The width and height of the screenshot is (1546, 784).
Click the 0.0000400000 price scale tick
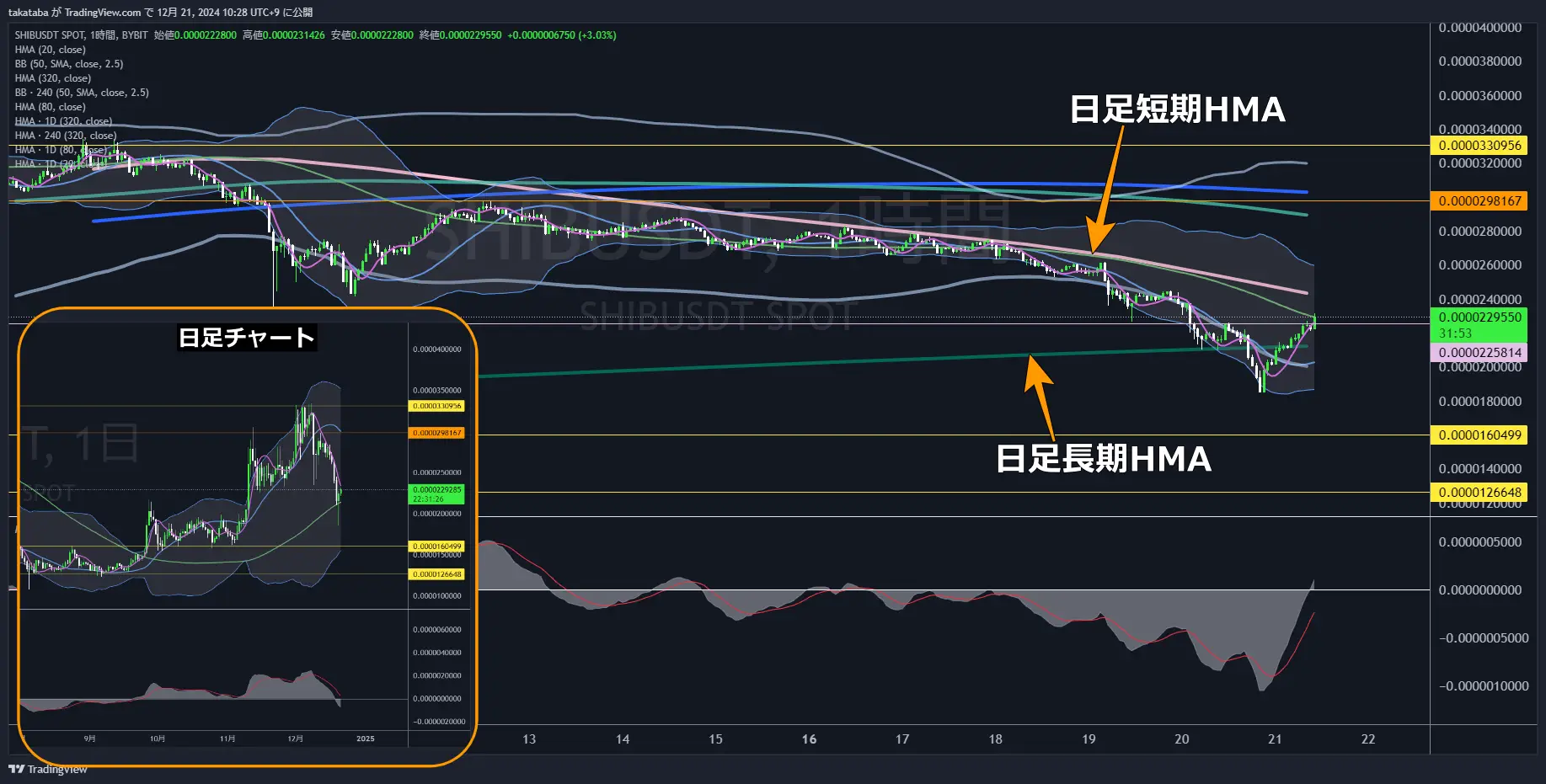pyautogui.click(x=1479, y=28)
